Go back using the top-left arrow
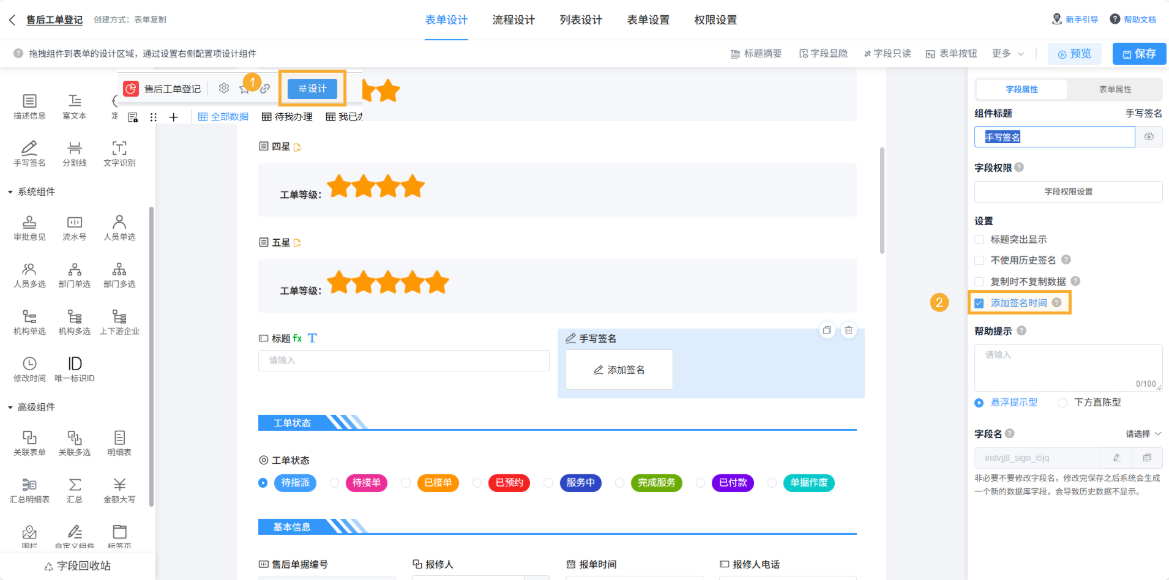This screenshot has width=1169, height=580. coord(12,20)
